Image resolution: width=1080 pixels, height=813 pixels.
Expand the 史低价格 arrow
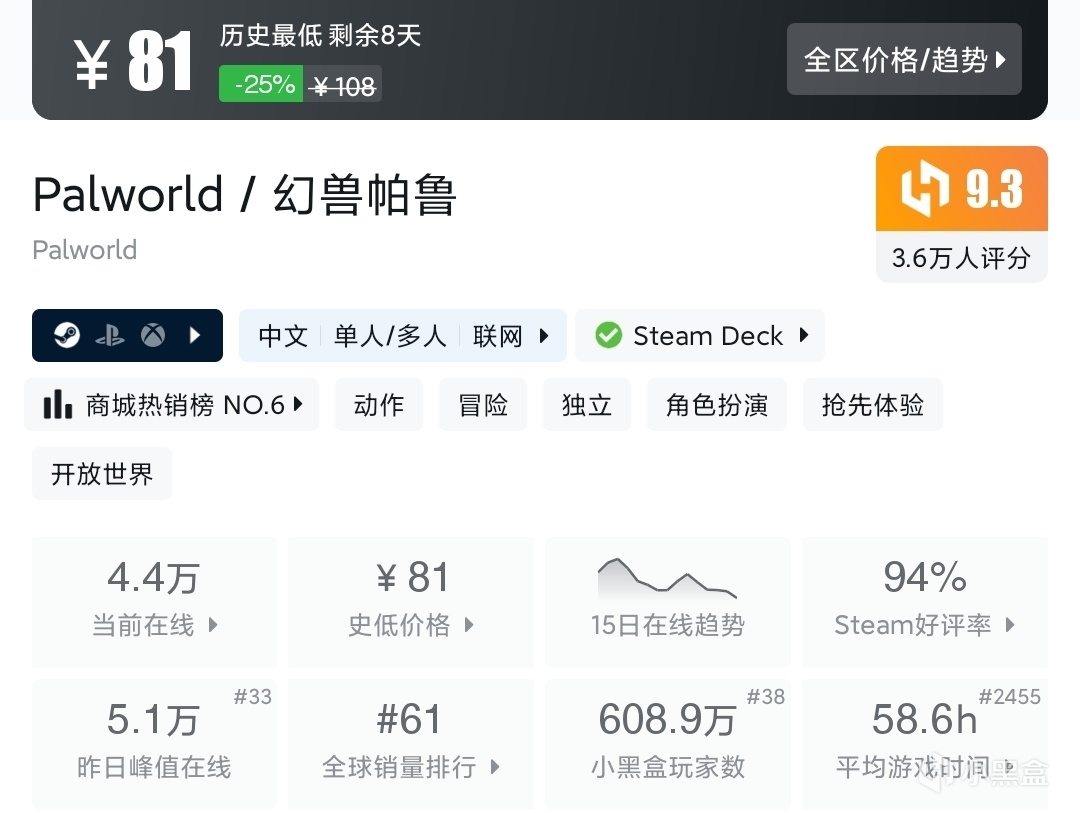[x=469, y=625]
